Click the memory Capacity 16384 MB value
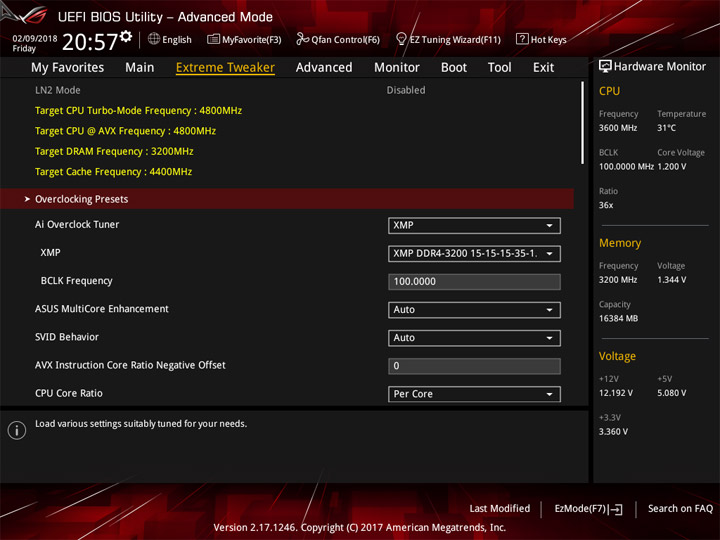The width and height of the screenshot is (720, 540). click(x=619, y=319)
